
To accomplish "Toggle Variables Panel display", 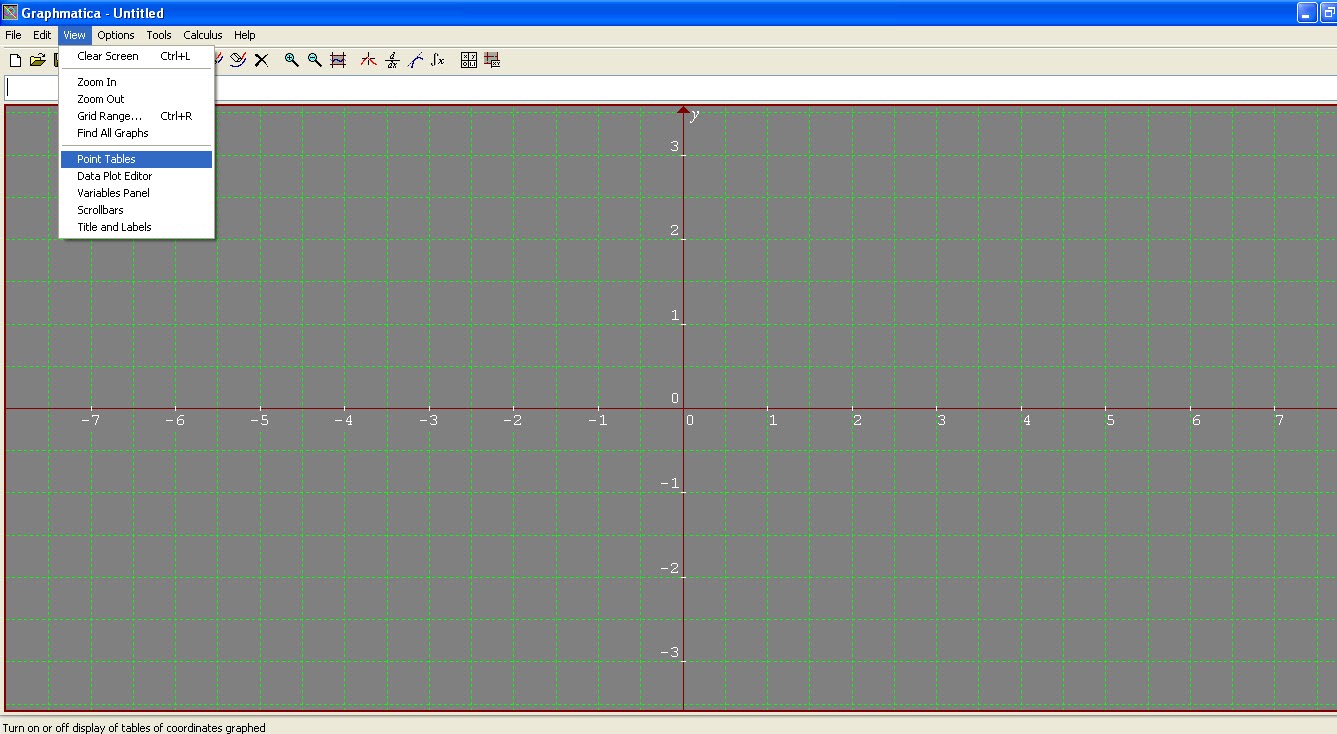I will 137,193.
